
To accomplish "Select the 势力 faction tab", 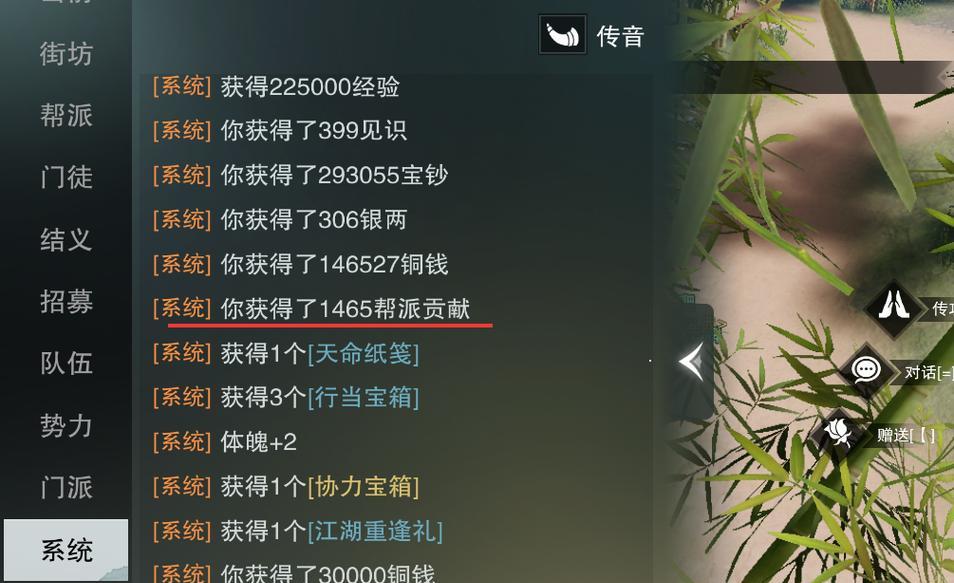I will pos(66,425).
